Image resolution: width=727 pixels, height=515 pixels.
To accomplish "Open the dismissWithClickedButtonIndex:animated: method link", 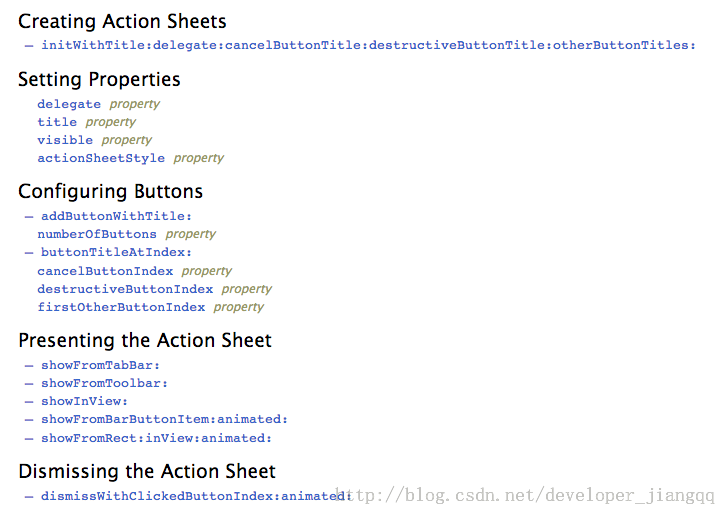I will click(x=196, y=496).
